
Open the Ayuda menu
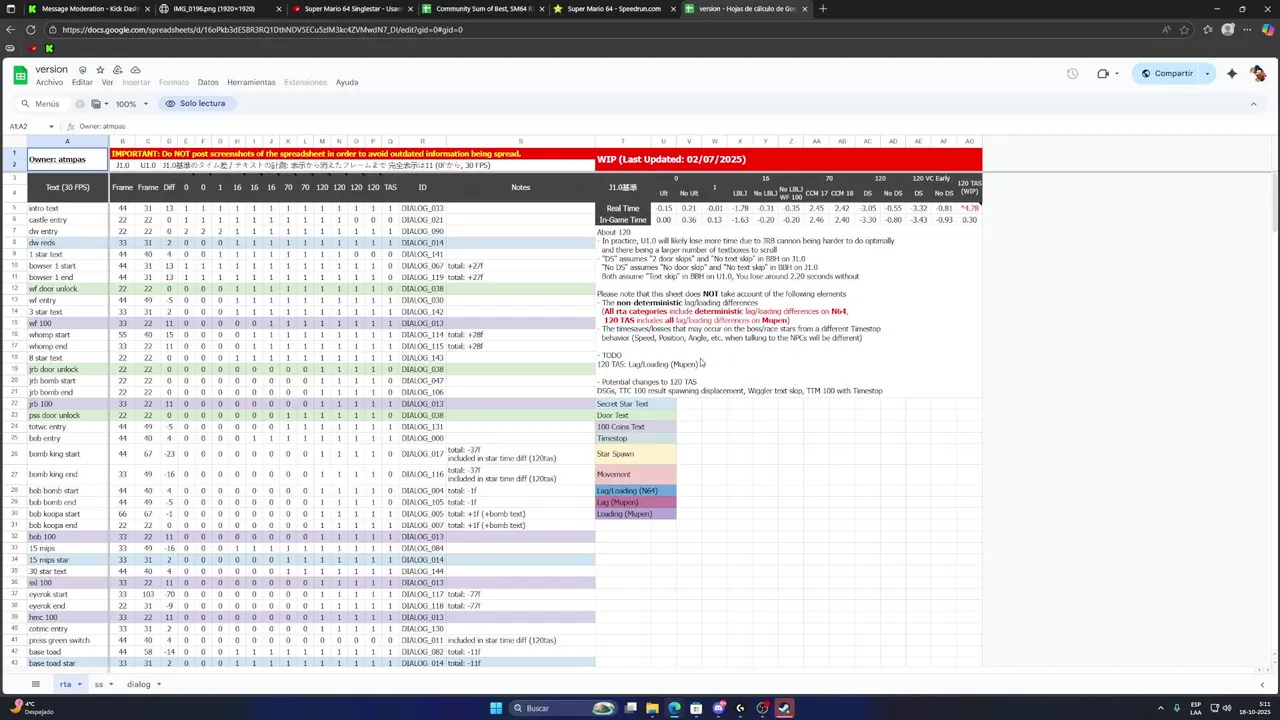(347, 83)
